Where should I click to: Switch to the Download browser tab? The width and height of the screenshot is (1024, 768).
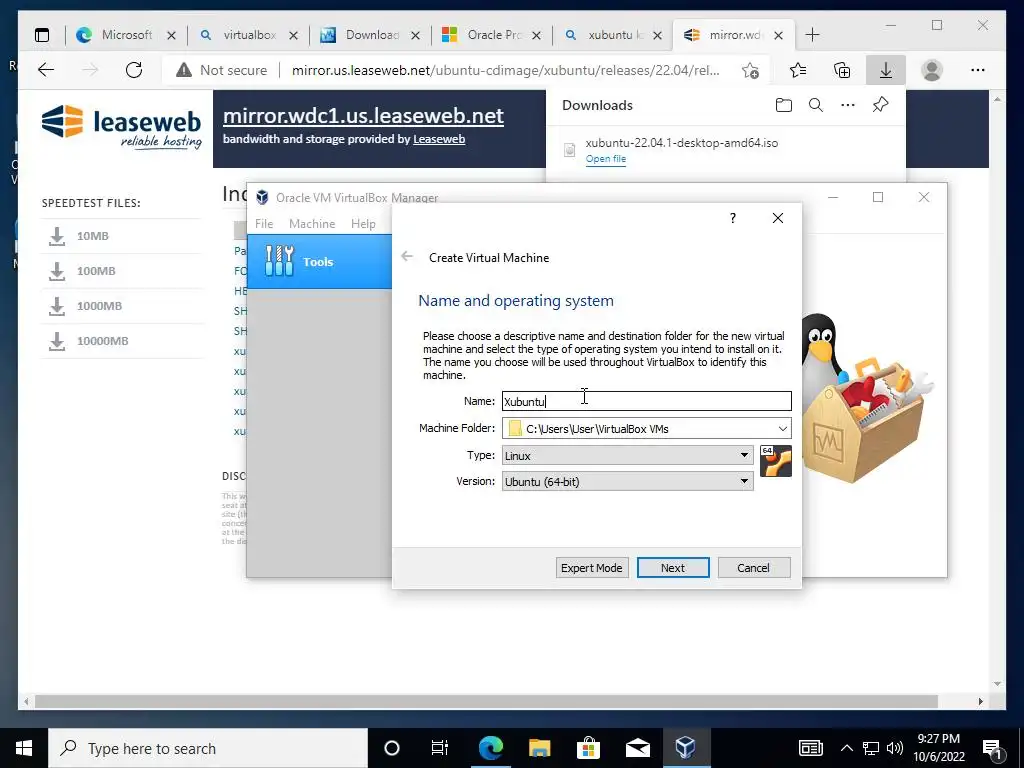click(371, 35)
